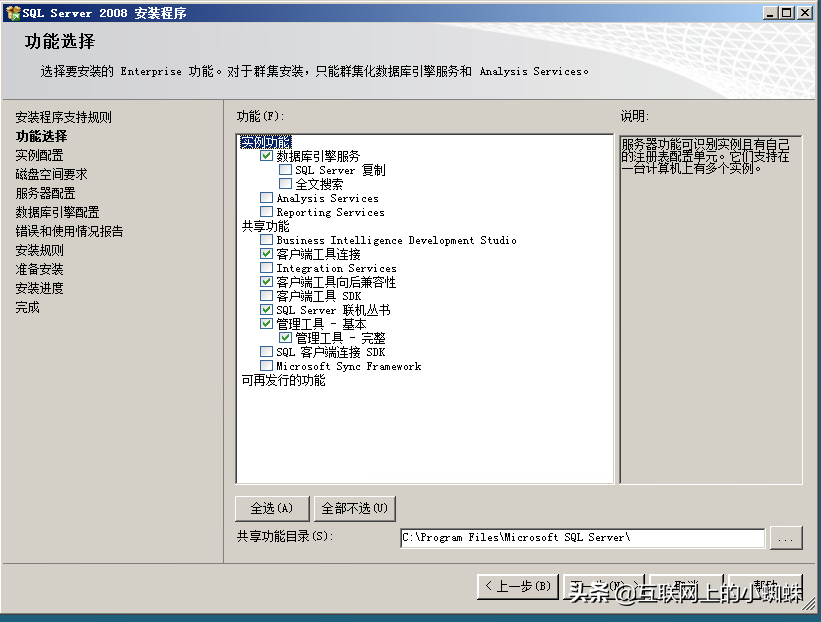Uncheck the "客户端工具连接" feature
Viewport: 821px width, 622px height.
pos(266,254)
